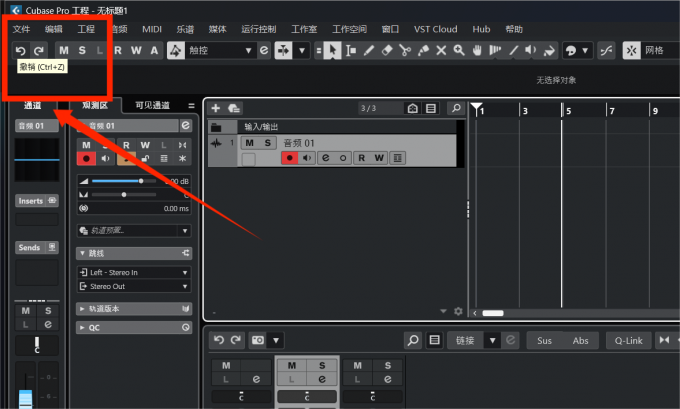Open the 工作室 menu
The height and width of the screenshot is (409, 680).
304,29
